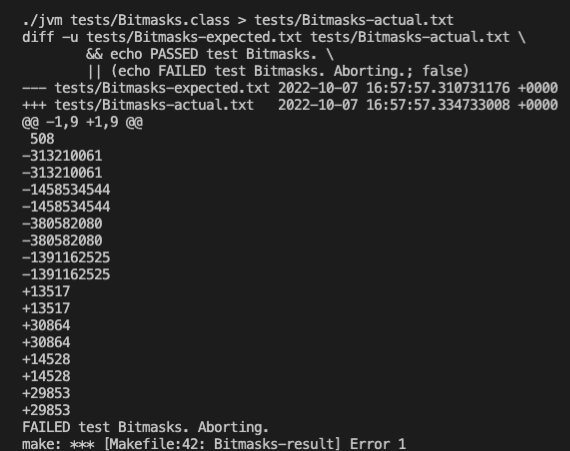The image size is (570, 451).
Task: Click the last +29853 added line
Action: coord(46,410)
